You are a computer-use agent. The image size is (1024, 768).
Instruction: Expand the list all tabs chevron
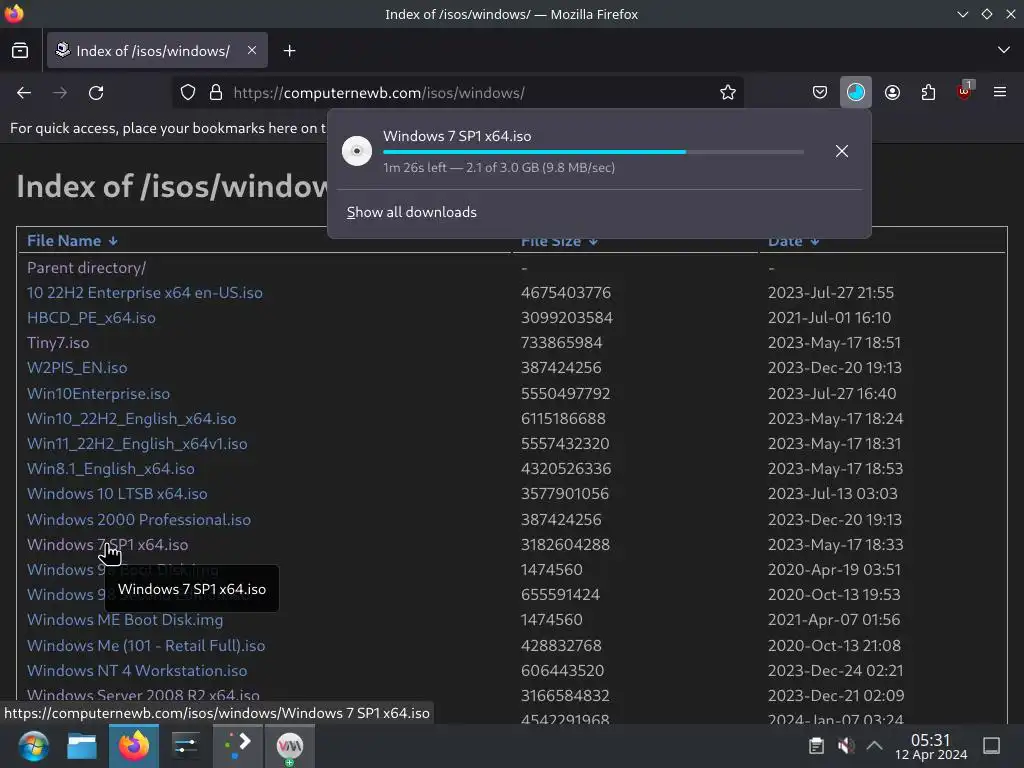point(1004,50)
